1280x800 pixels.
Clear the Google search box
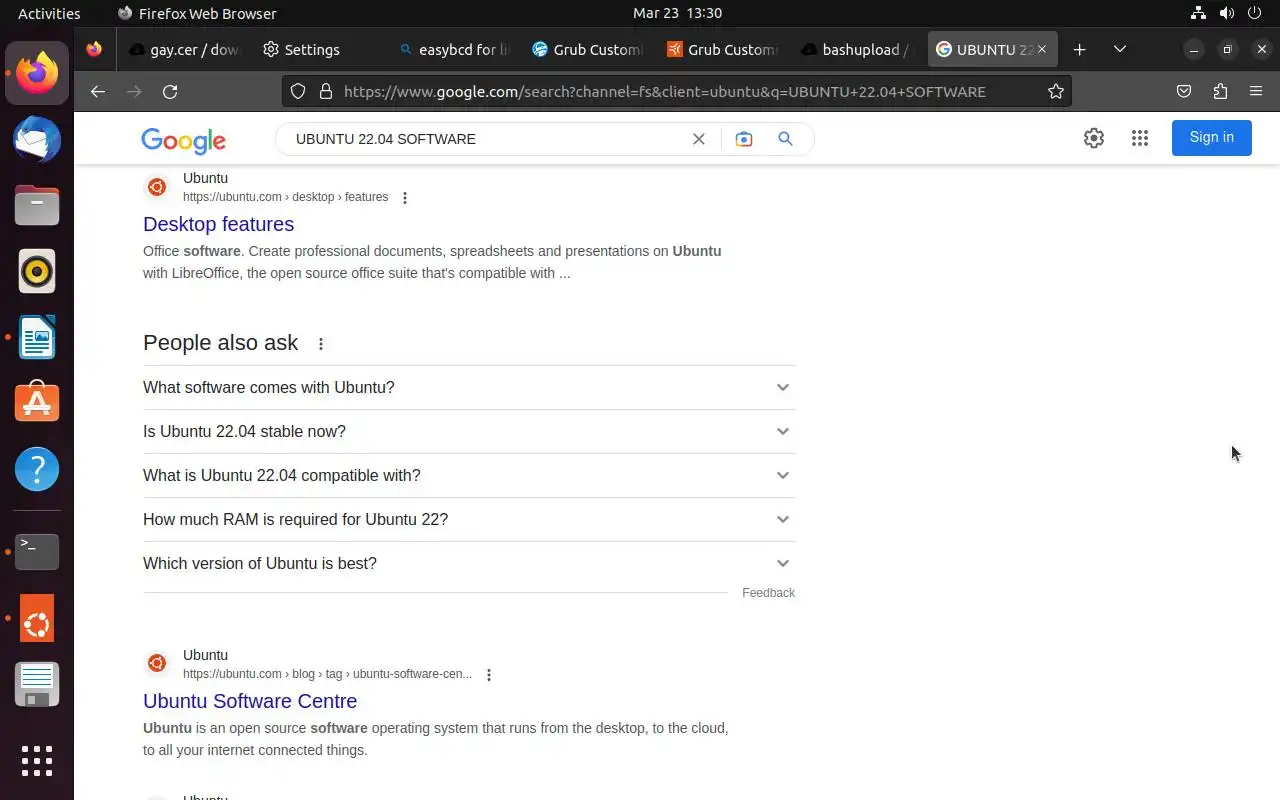[x=699, y=139]
